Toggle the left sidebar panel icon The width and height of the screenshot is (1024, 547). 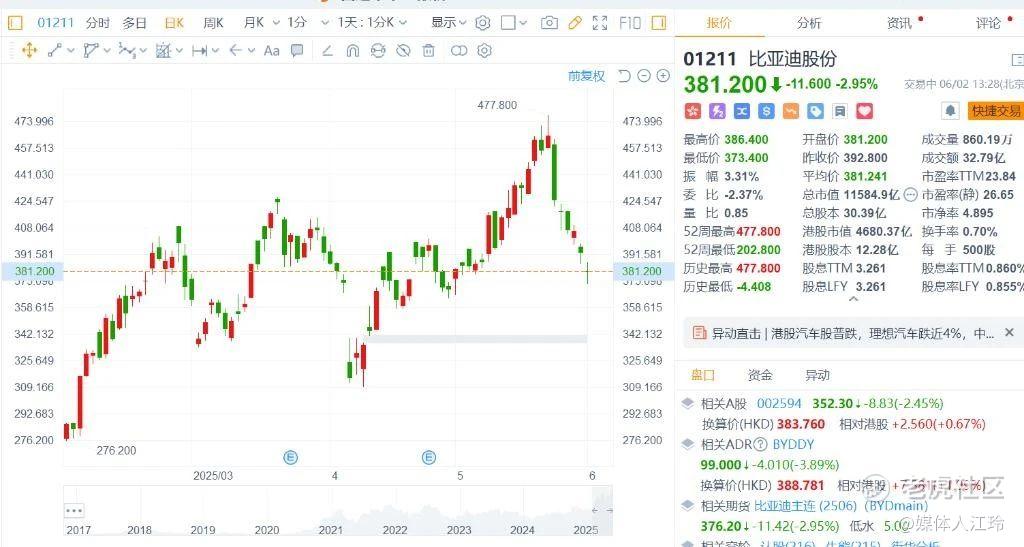(15, 23)
